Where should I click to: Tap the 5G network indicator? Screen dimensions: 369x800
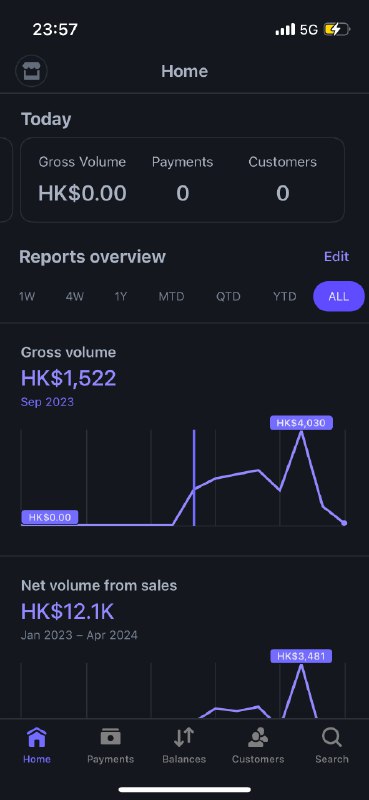click(309, 30)
